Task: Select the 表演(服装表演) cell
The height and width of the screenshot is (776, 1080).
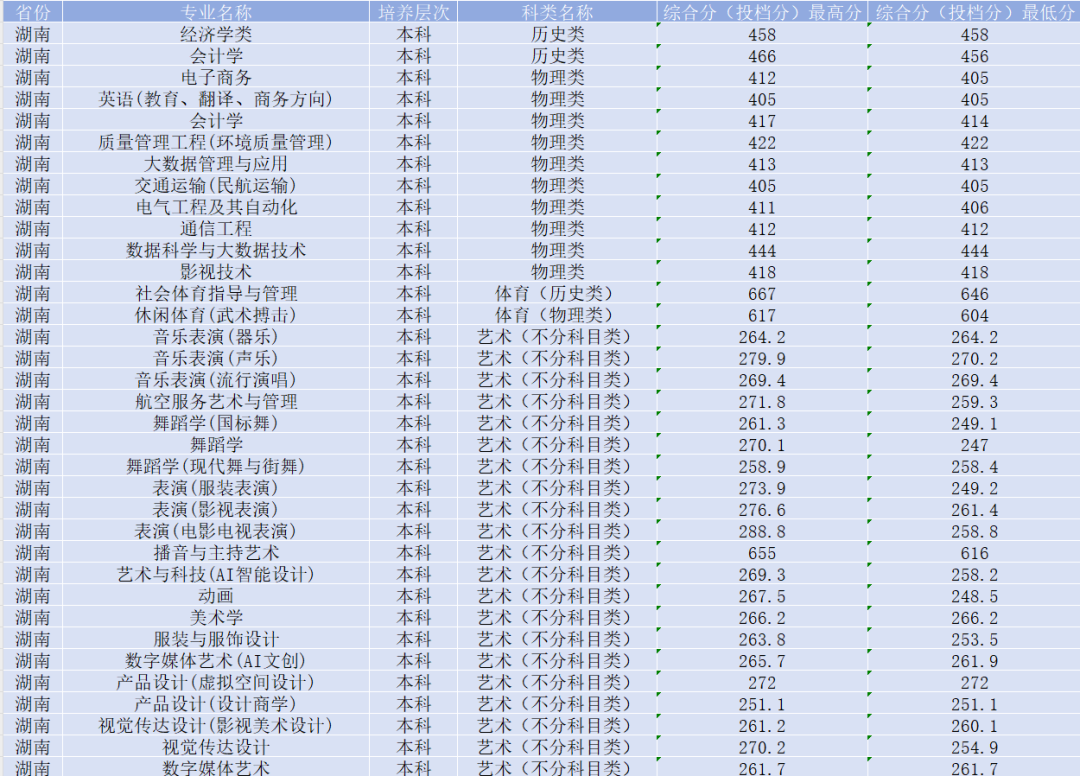Action: [216, 487]
